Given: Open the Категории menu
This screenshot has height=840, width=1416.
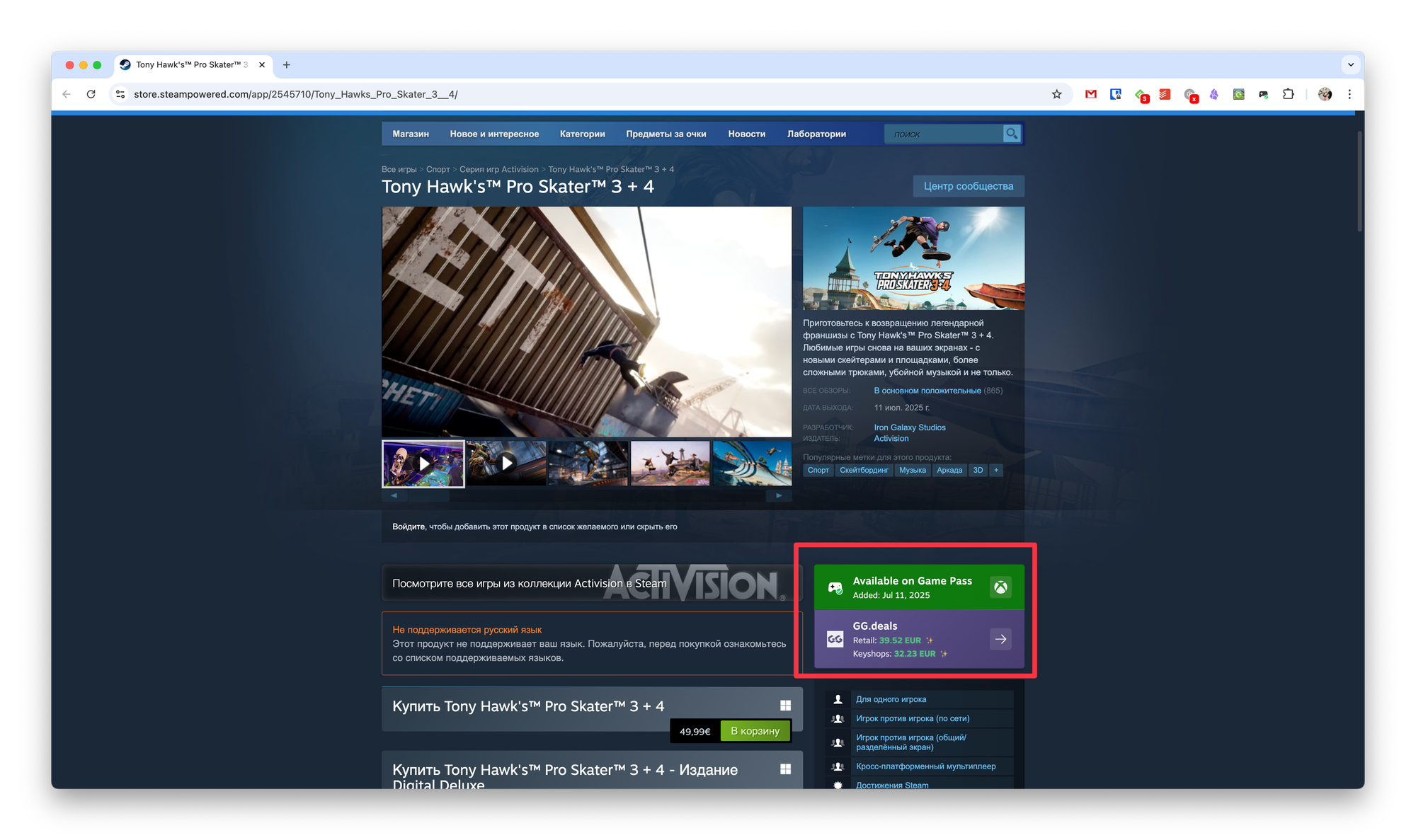Looking at the screenshot, I should click(582, 134).
